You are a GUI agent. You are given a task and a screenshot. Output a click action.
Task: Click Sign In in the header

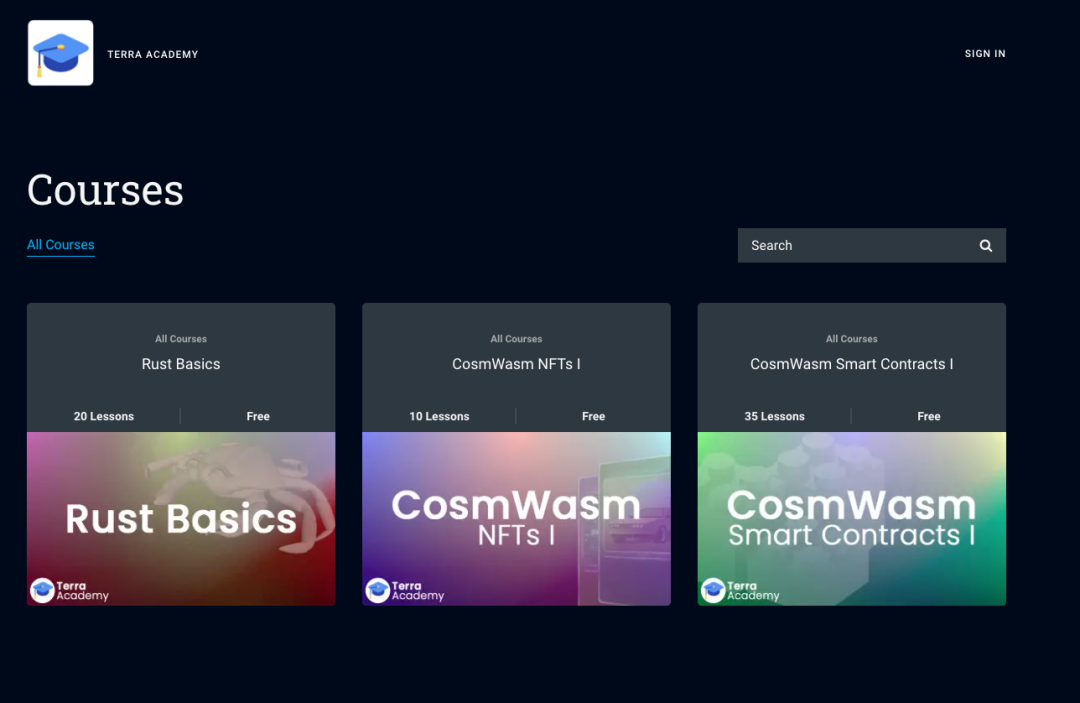(x=985, y=54)
